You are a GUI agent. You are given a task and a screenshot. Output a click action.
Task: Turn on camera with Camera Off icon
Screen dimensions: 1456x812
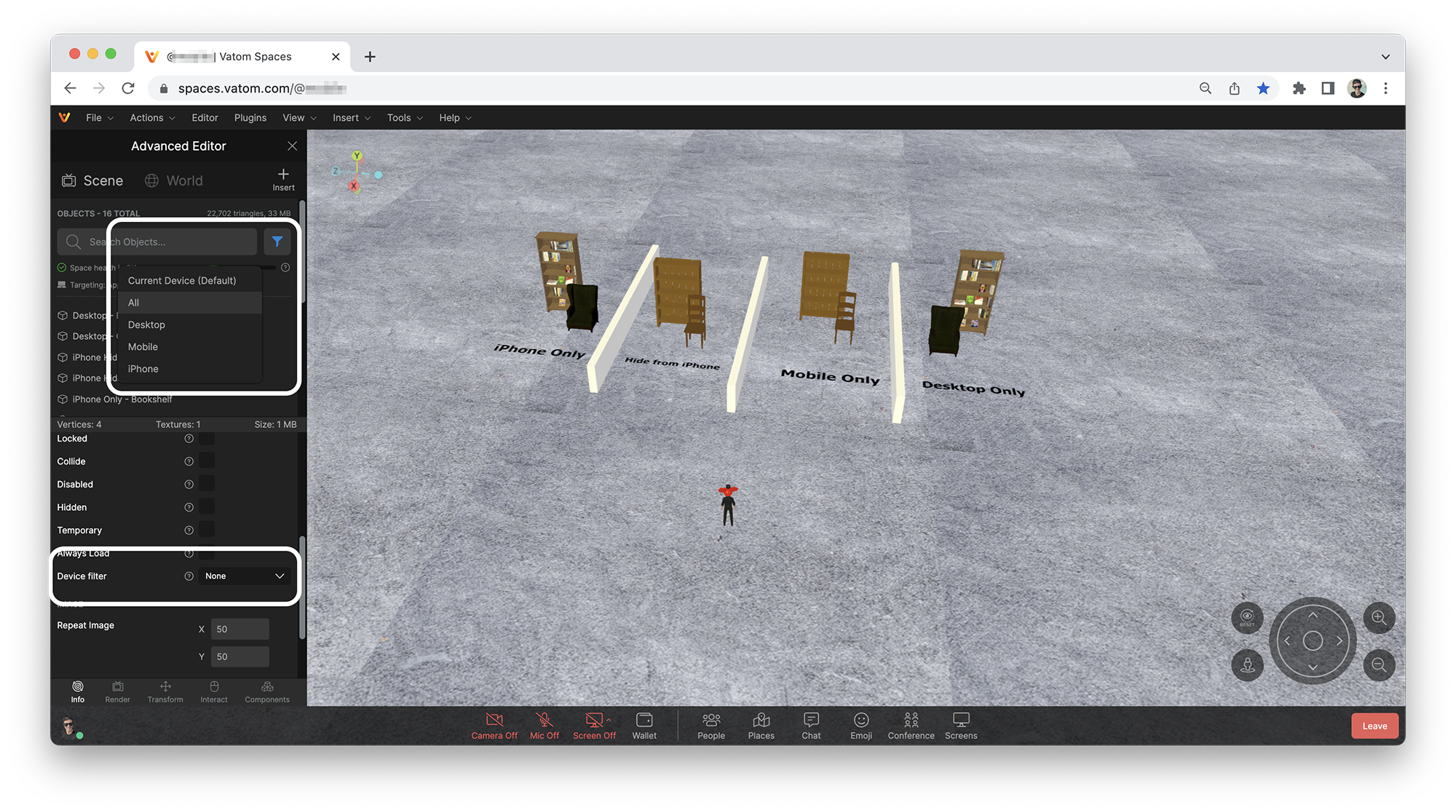[494, 720]
